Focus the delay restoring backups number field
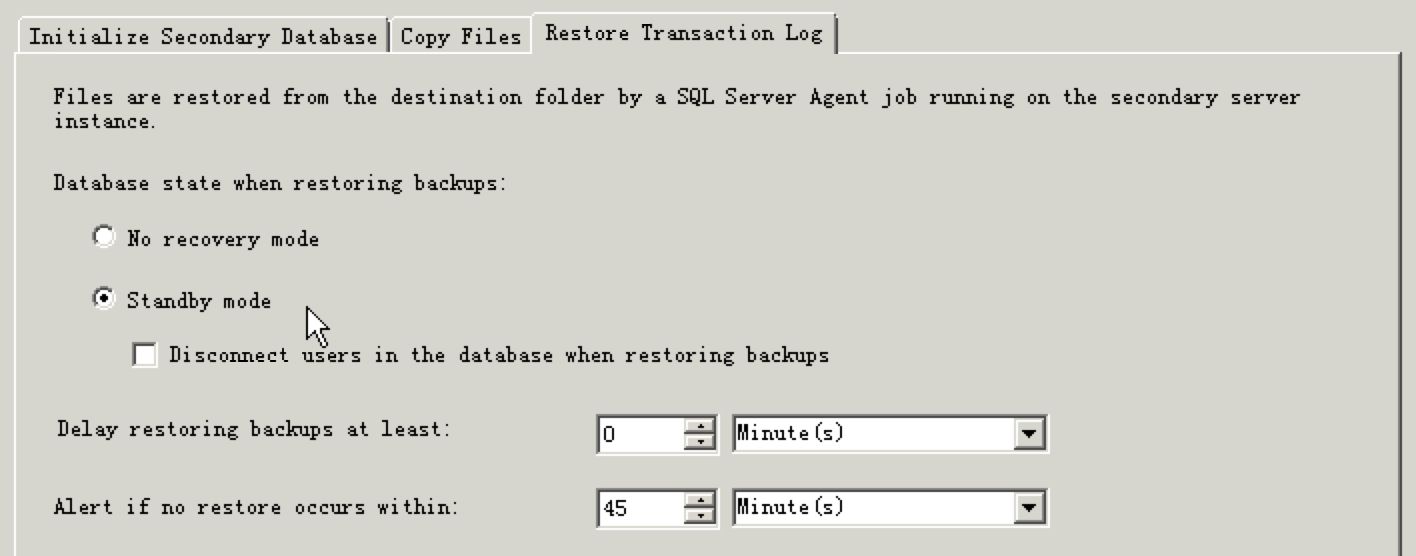Viewport: 1416px width, 556px height. click(x=640, y=435)
